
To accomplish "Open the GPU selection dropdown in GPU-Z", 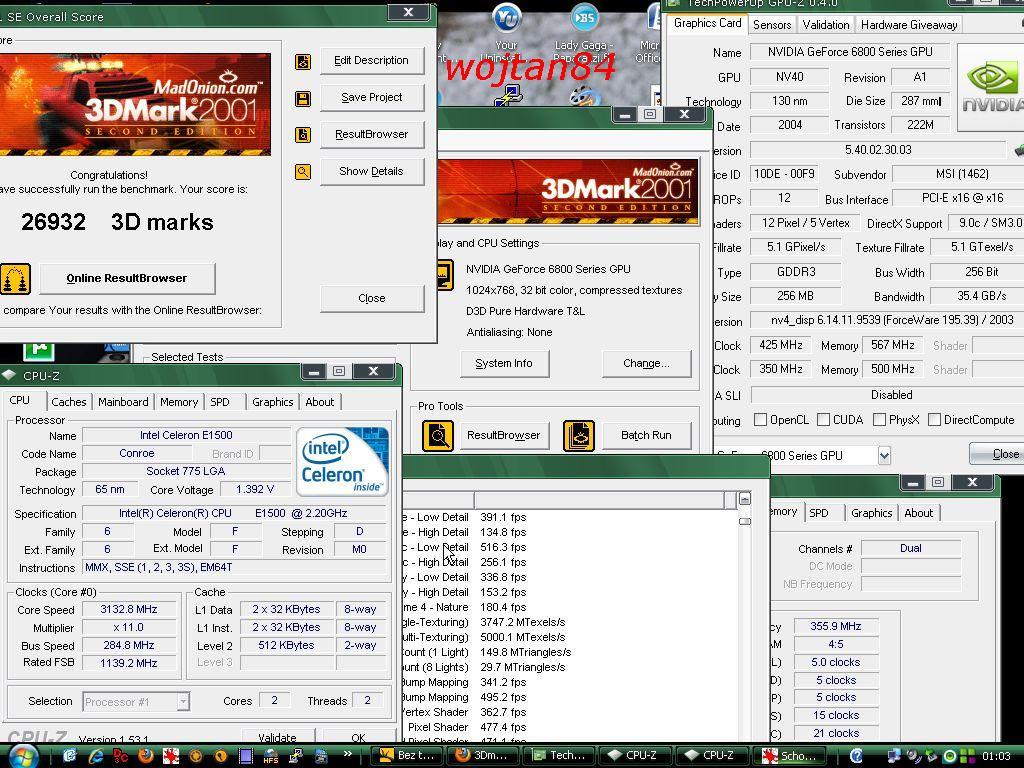I will (884, 455).
